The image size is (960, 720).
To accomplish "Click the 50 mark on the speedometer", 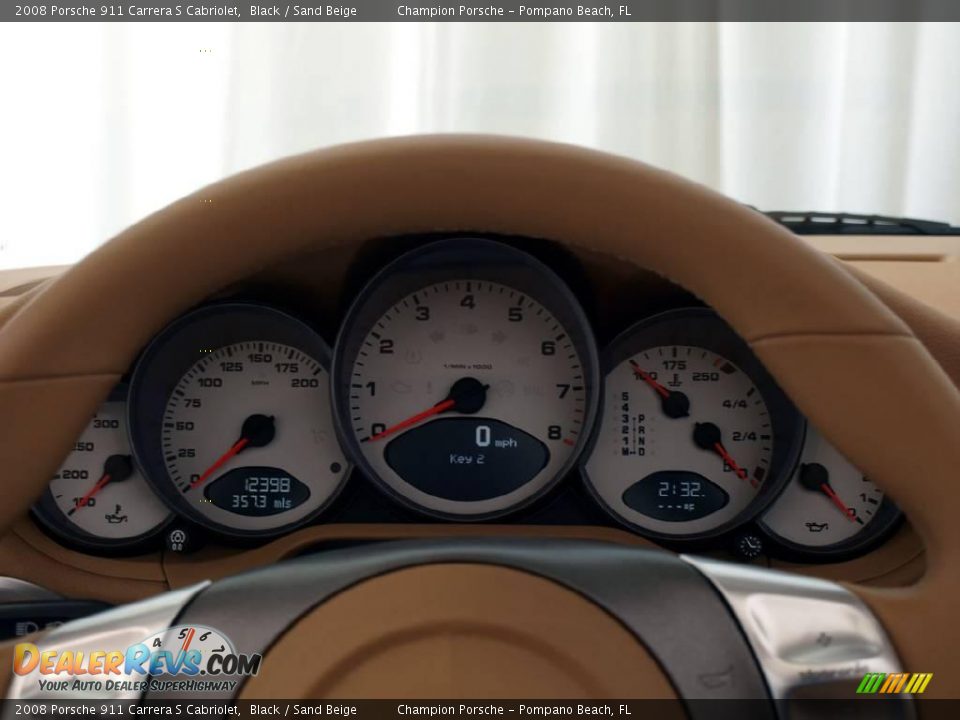I will point(184,426).
